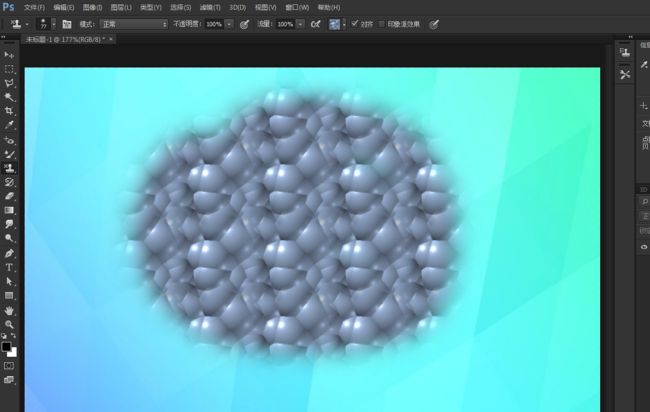Select the Hand tool
The image size is (650, 412).
[9, 310]
